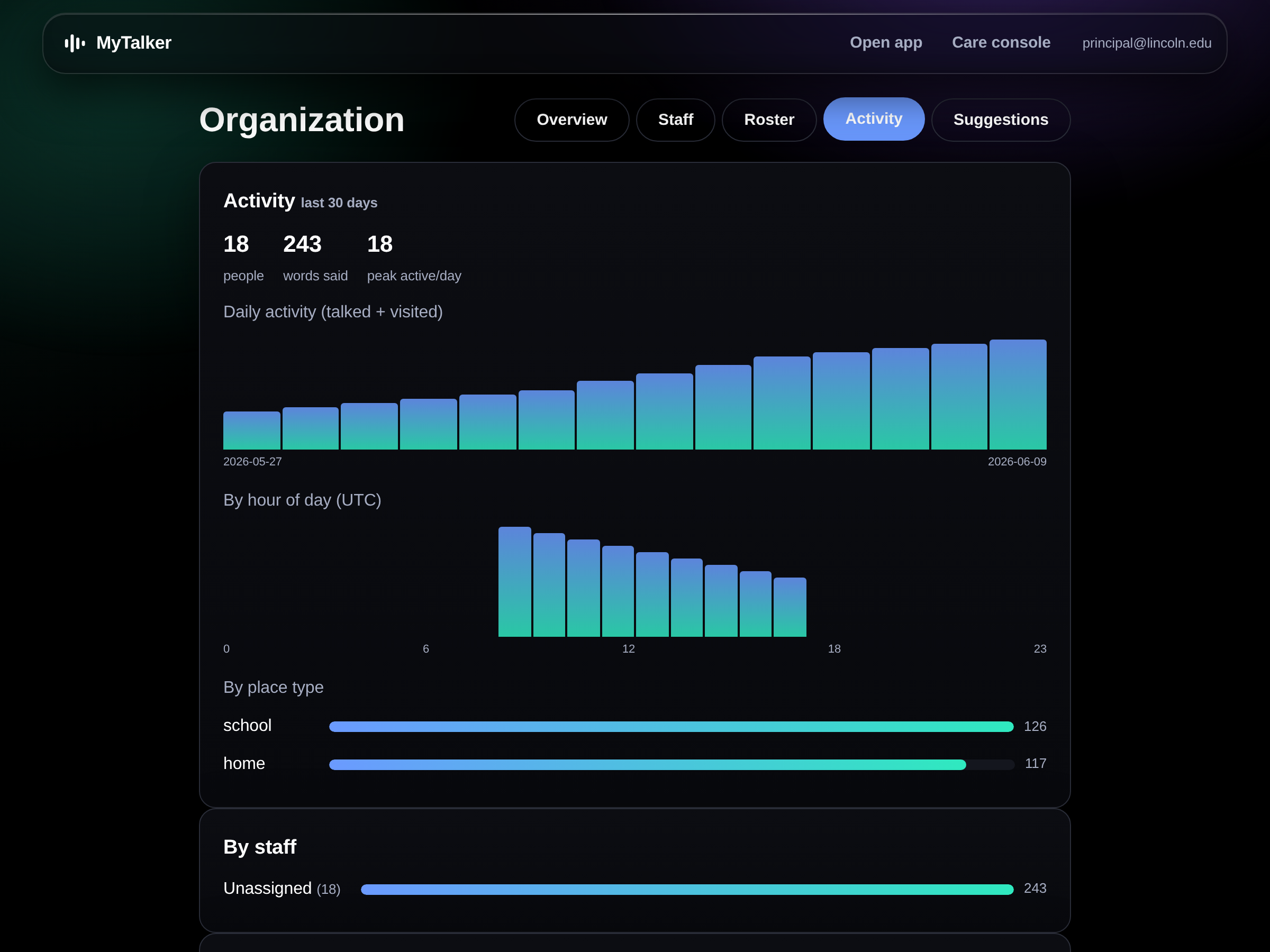Click the '126' school count value
Image resolution: width=1270 pixels, height=952 pixels.
tap(1035, 727)
